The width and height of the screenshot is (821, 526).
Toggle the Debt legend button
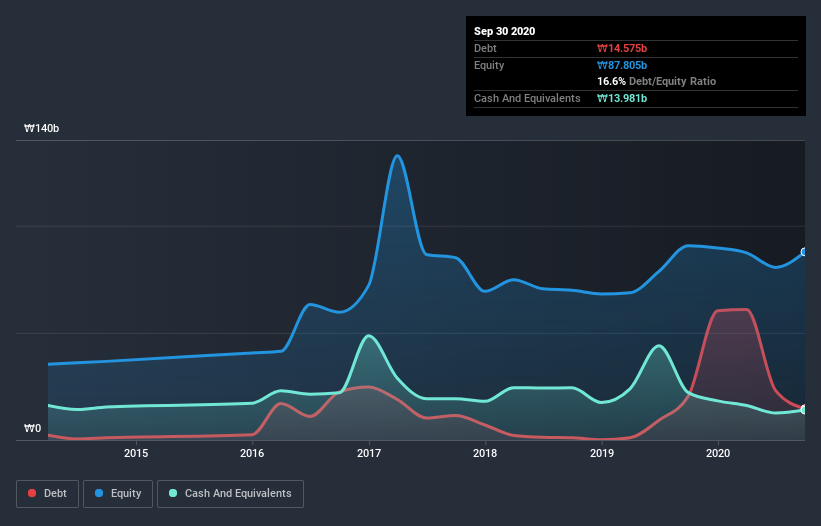[x=47, y=494]
